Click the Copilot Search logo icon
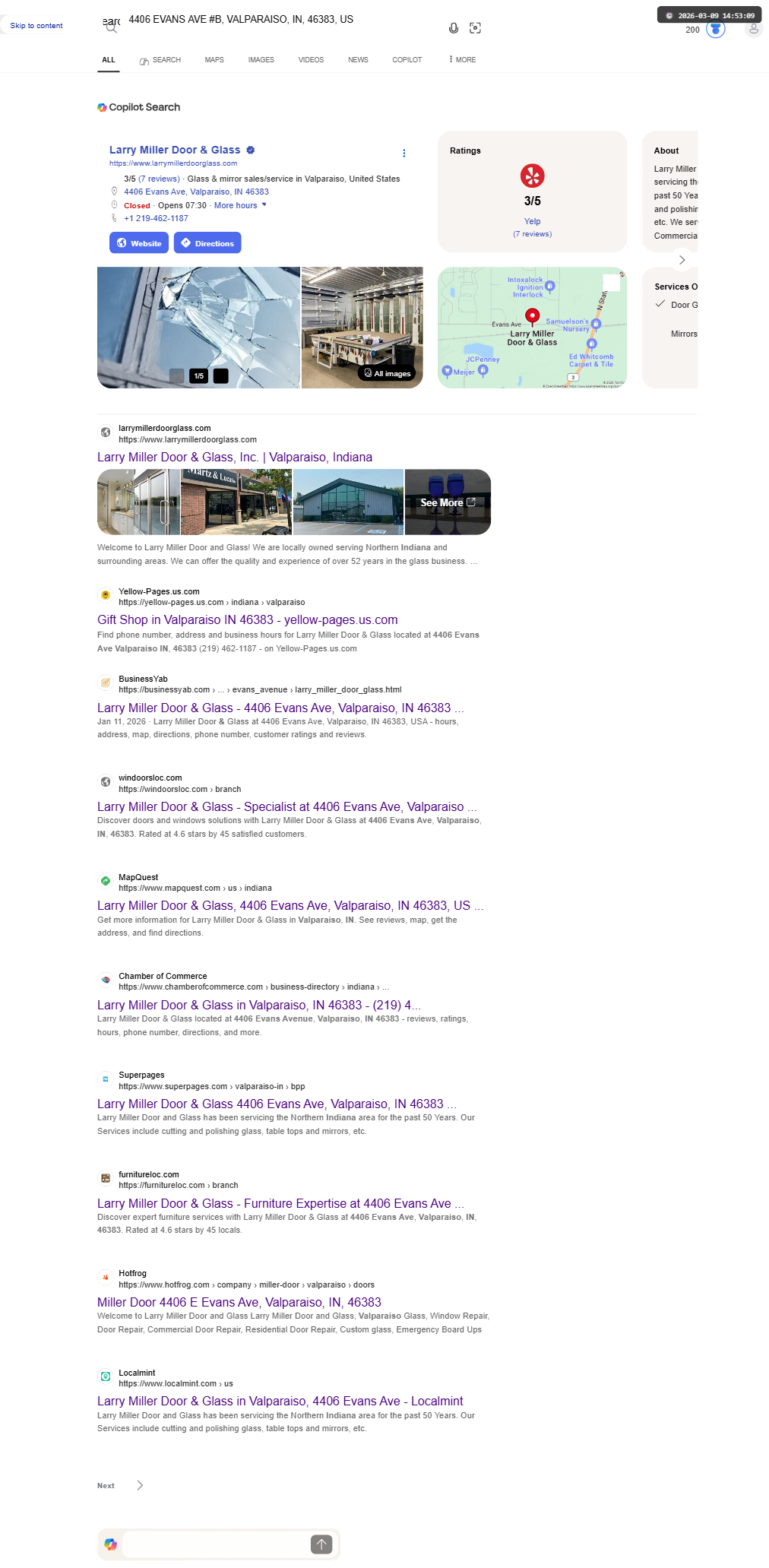Image resolution: width=769 pixels, height=1568 pixels. [x=102, y=107]
